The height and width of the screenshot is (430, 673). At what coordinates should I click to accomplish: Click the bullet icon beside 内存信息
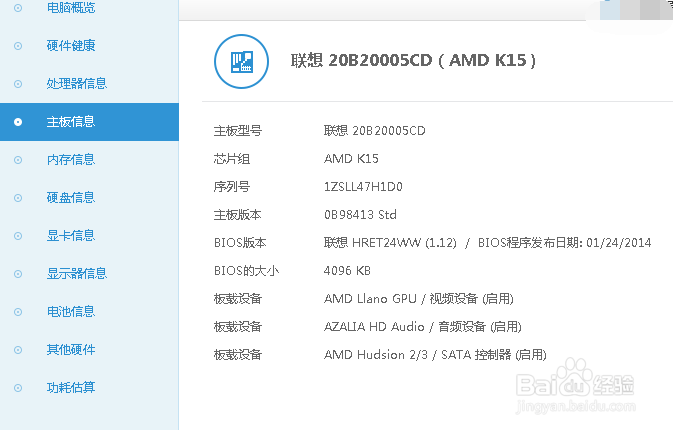18,160
